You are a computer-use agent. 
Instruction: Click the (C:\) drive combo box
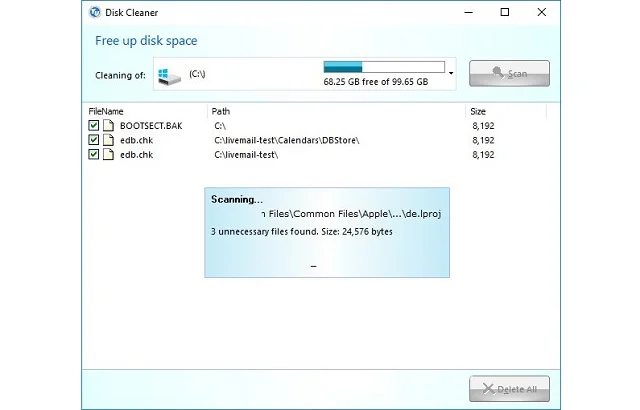pyautogui.click(x=300, y=74)
